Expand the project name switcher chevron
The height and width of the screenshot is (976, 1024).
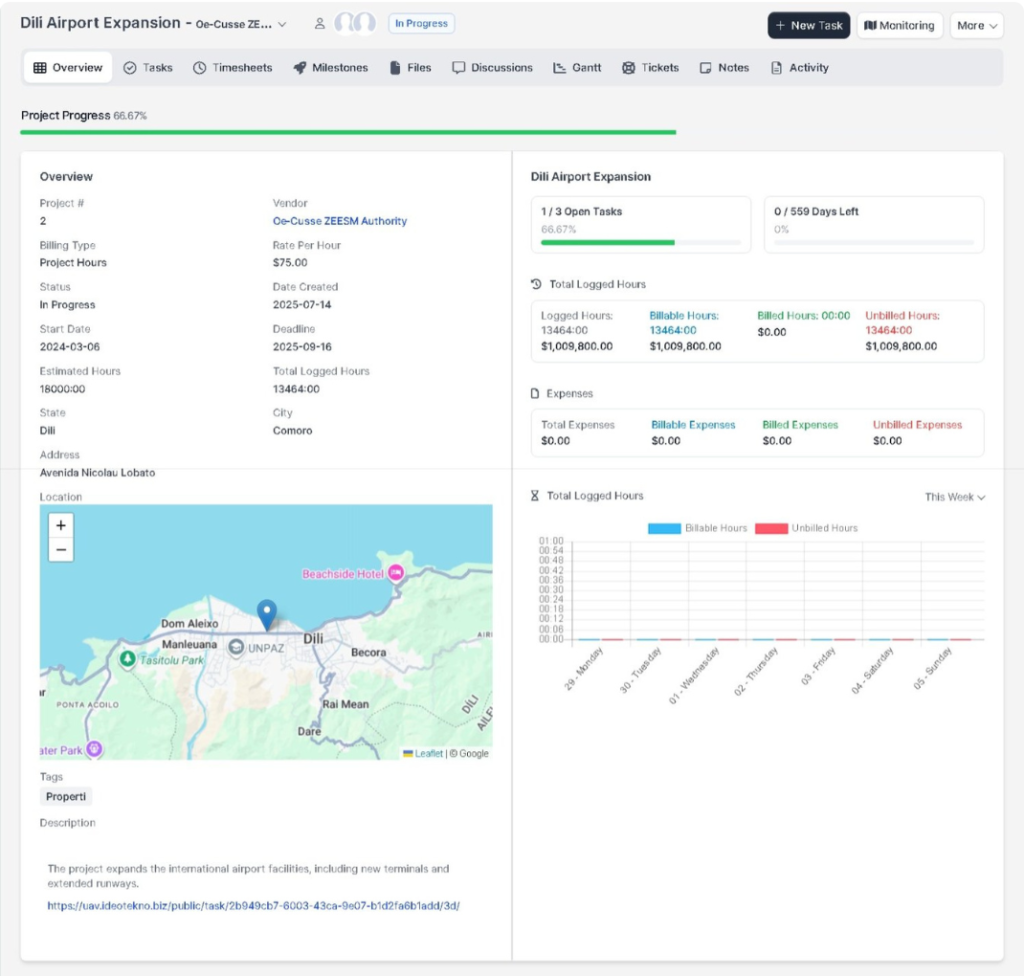(282, 25)
